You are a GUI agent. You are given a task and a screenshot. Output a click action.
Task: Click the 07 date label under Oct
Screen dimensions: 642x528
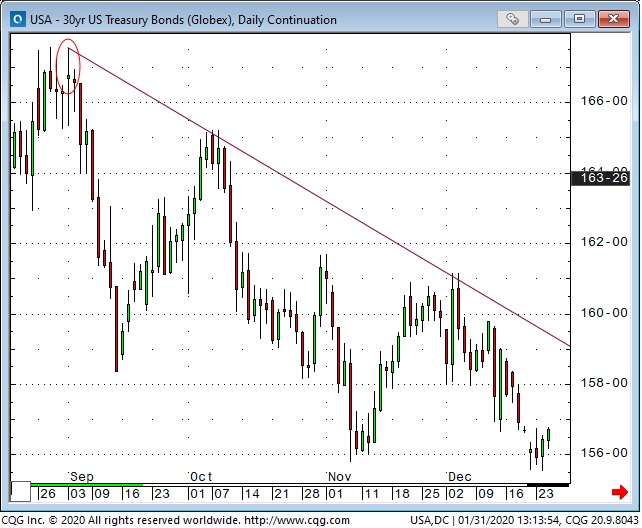coord(222,494)
